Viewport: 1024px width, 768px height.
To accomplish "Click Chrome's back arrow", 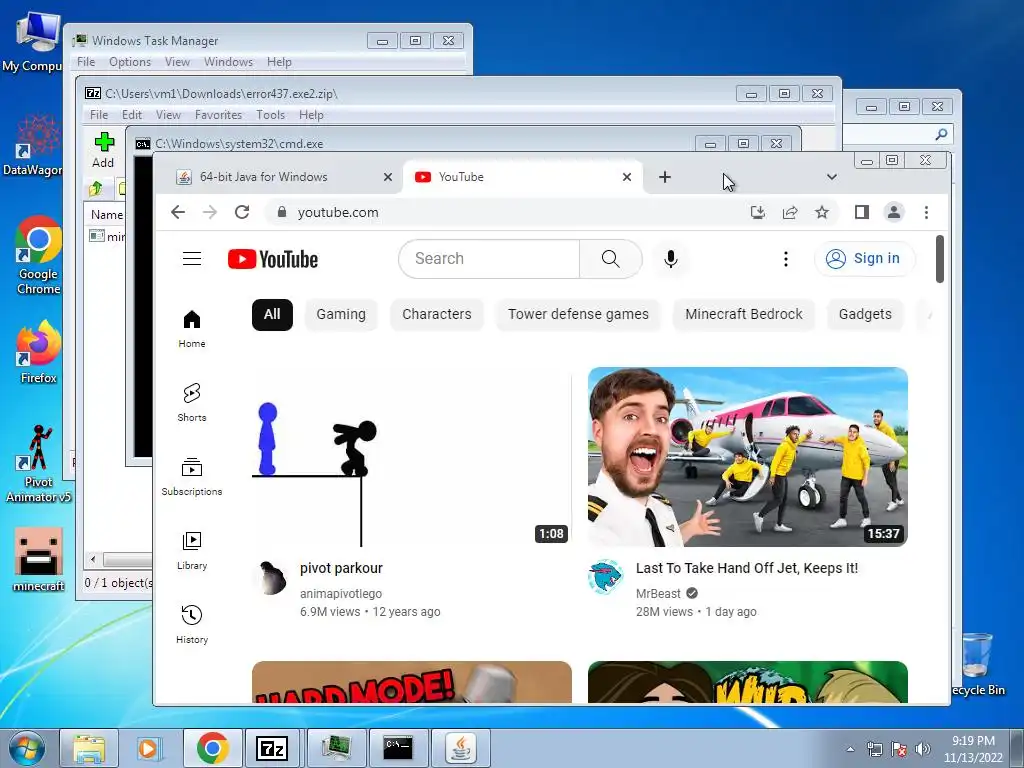I will tap(178, 212).
